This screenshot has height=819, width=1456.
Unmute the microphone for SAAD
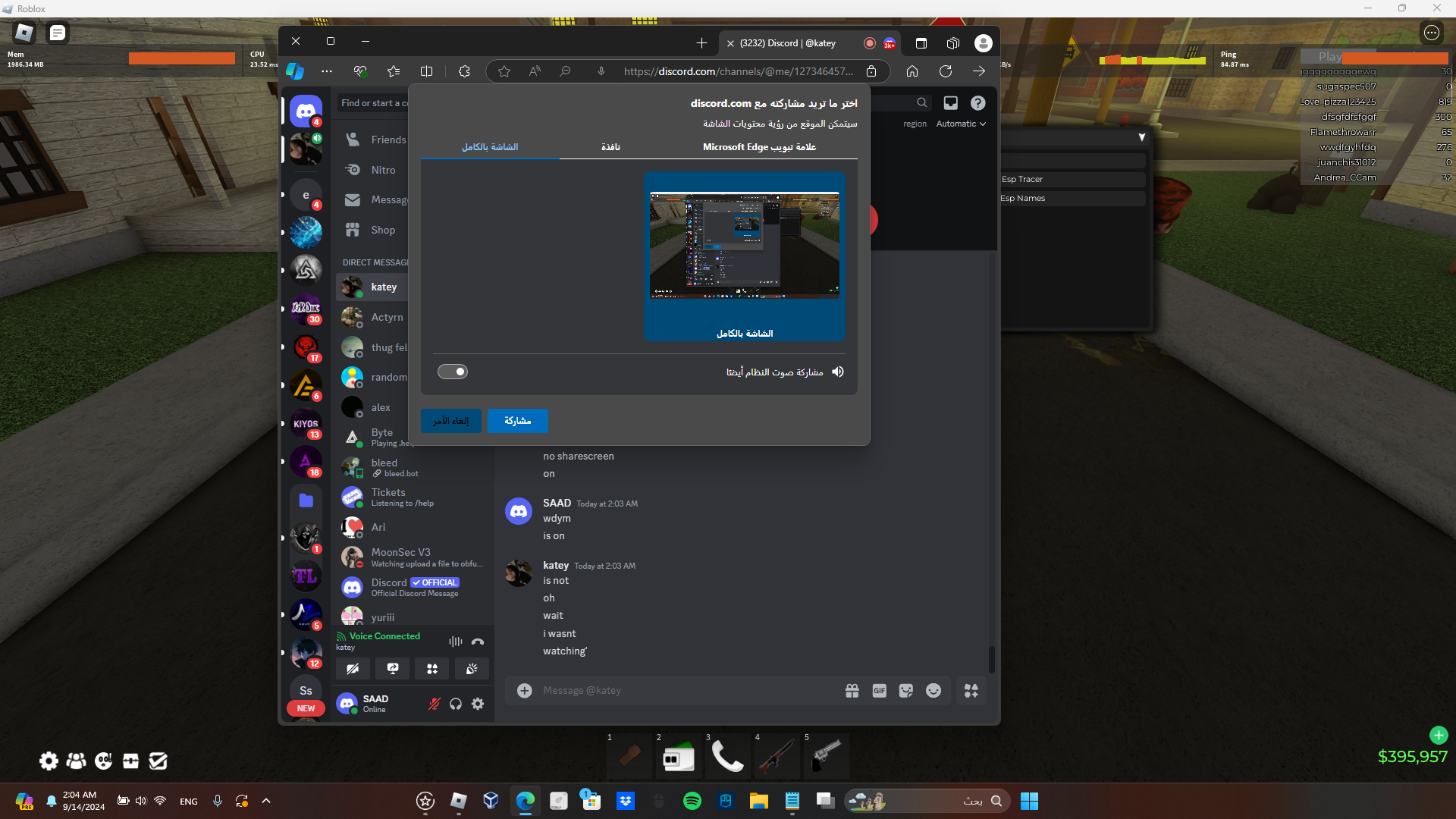(435, 704)
